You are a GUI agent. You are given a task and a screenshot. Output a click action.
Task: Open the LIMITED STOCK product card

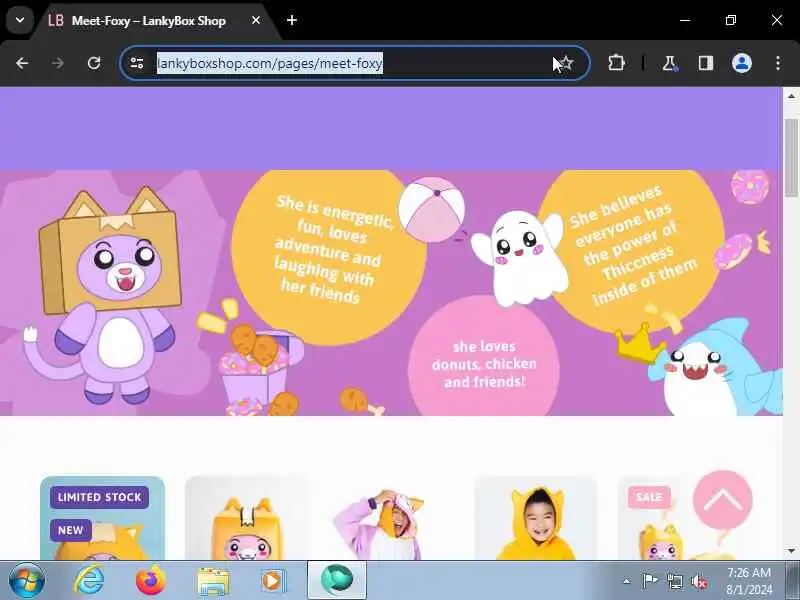pos(102,518)
